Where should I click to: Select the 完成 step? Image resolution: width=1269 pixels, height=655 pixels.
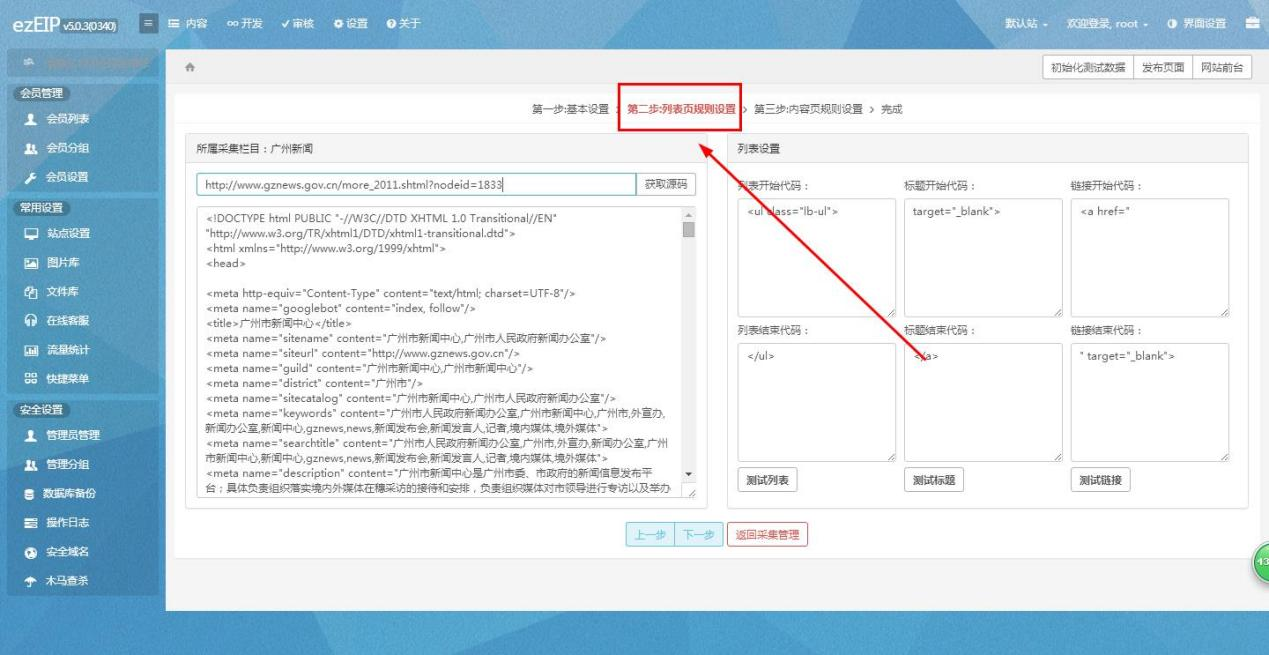point(892,109)
